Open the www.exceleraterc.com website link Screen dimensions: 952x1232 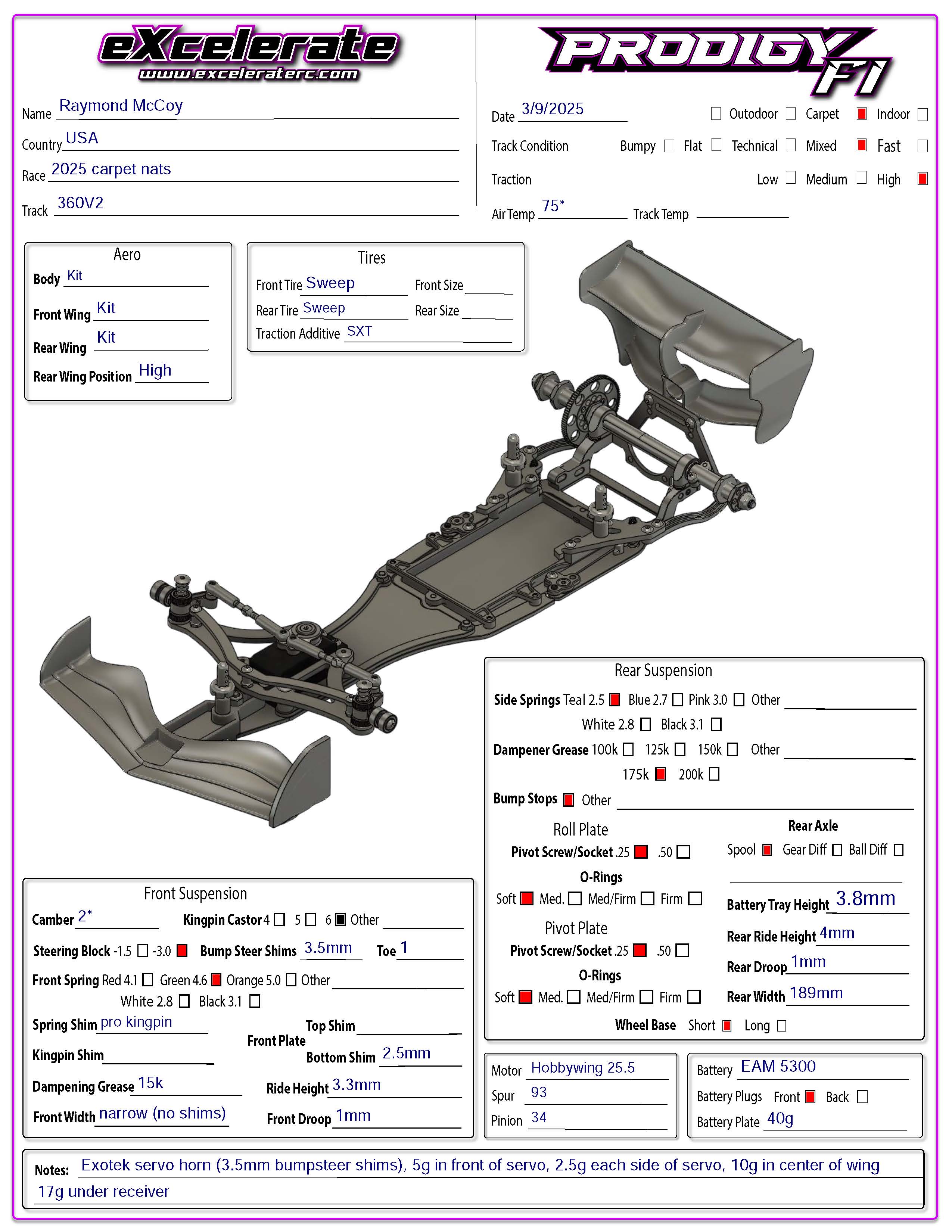248,74
